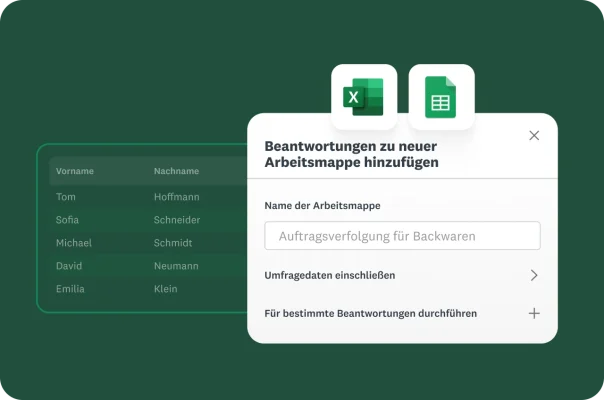This screenshot has width=604, height=400.
Task: Select the cell reading David
Action: tap(69, 266)
